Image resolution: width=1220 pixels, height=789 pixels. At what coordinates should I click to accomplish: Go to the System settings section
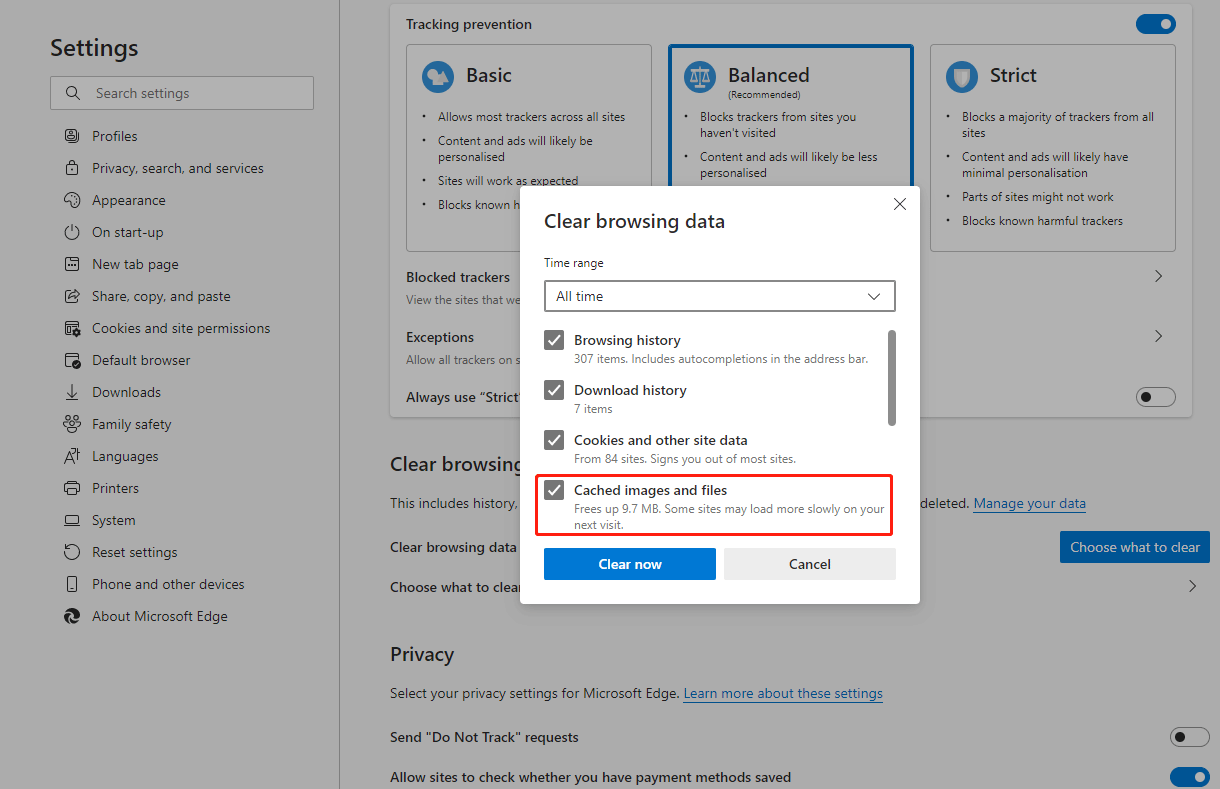113,520
